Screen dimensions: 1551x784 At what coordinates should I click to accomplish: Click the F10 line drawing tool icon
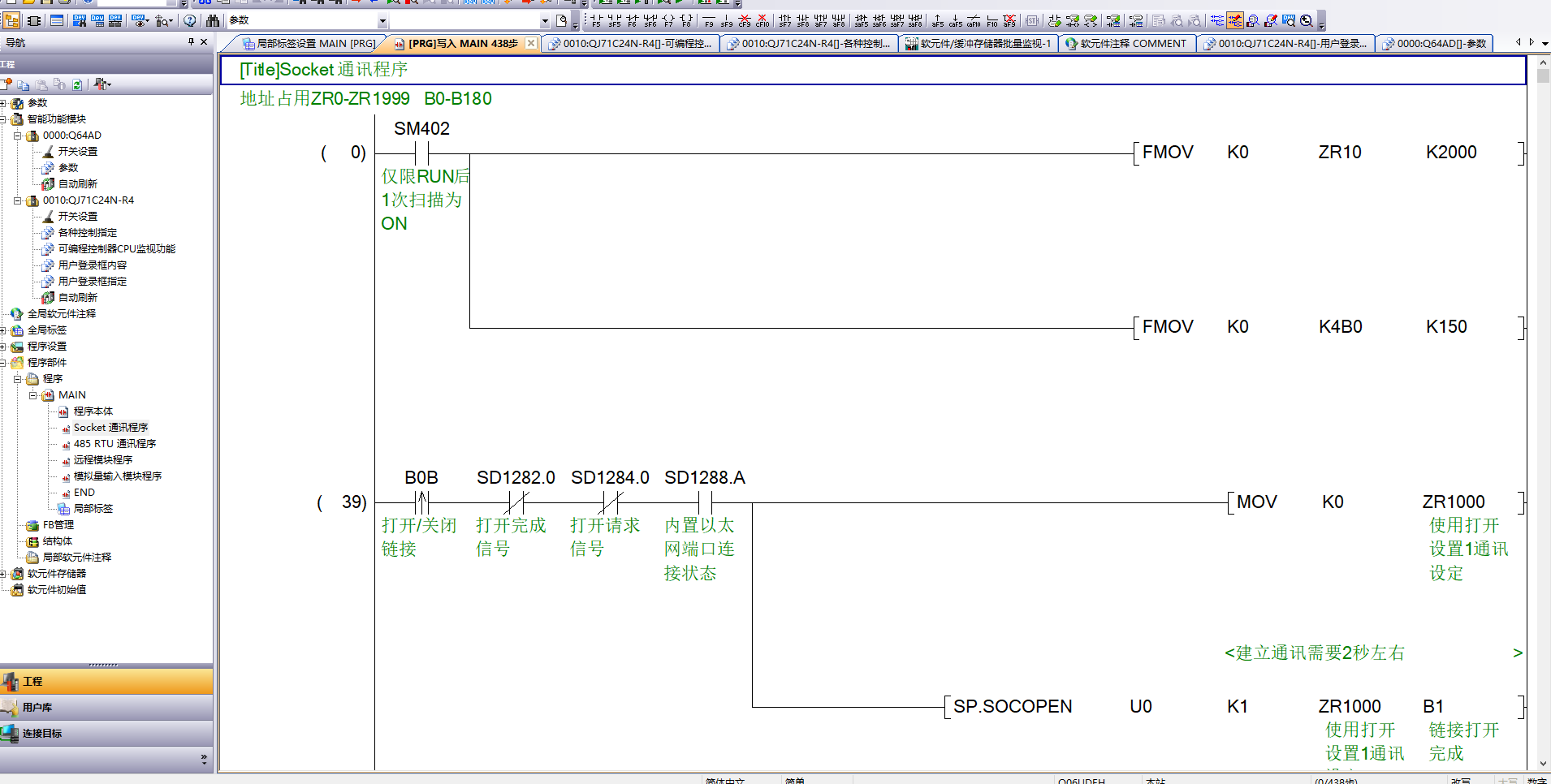[x=992, y=21]
